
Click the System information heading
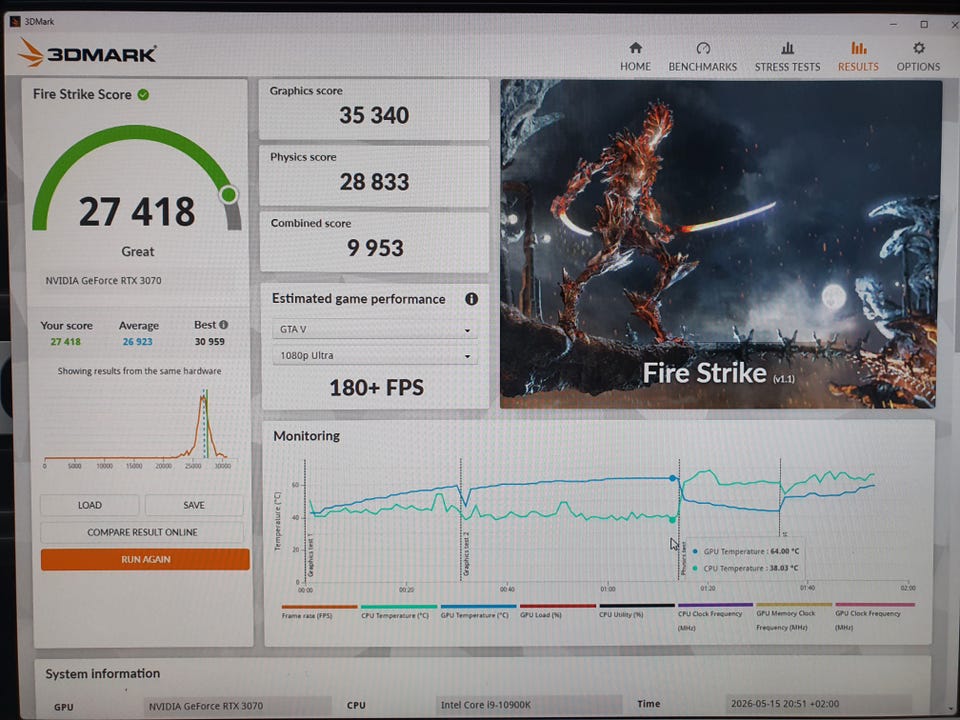click(102, 673)
